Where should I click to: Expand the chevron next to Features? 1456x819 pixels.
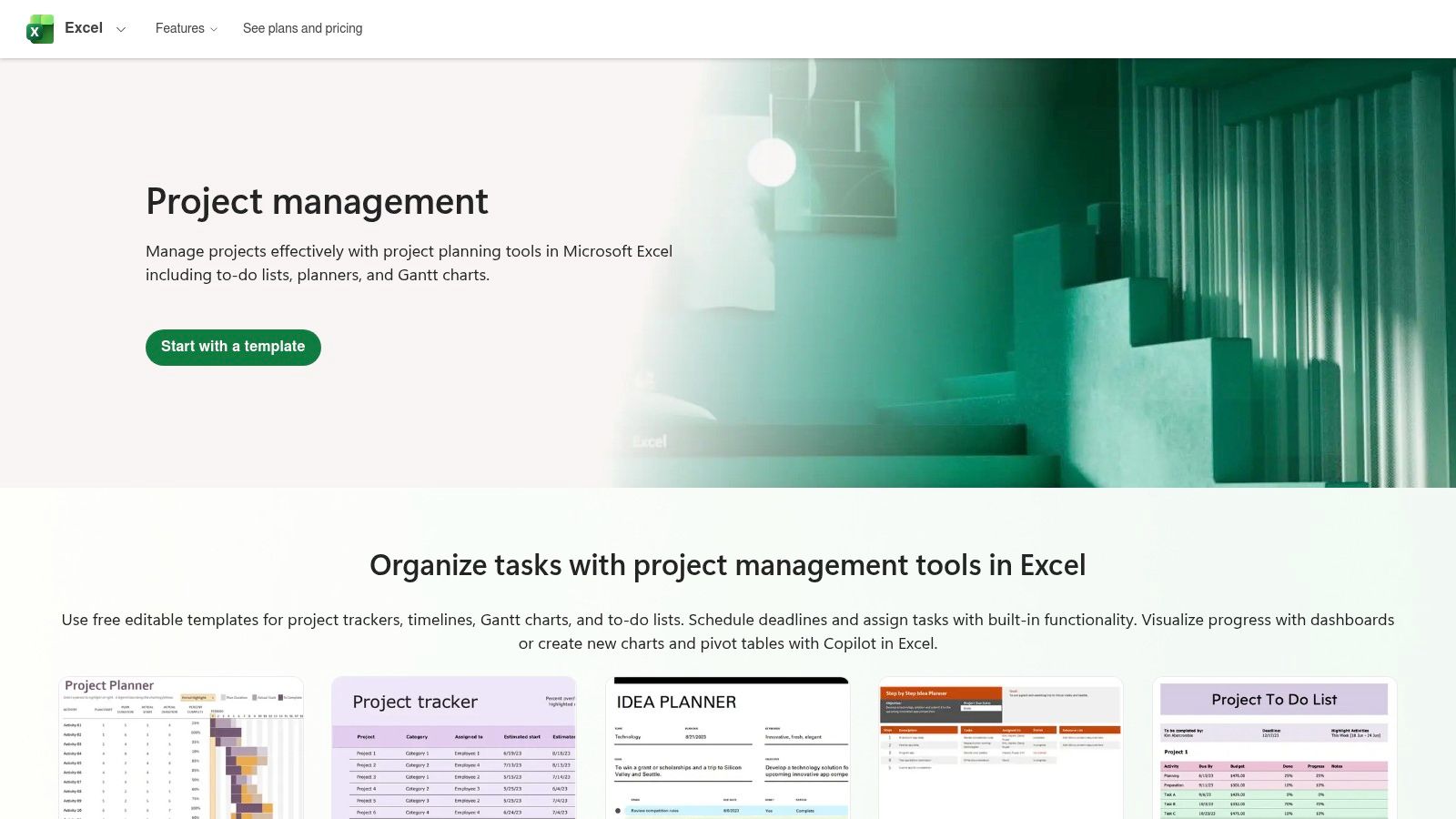pos(213,29)
